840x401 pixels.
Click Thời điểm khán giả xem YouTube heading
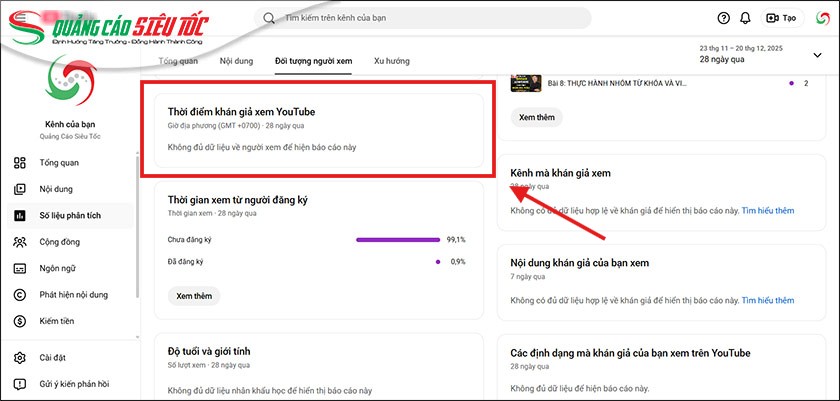242,112
